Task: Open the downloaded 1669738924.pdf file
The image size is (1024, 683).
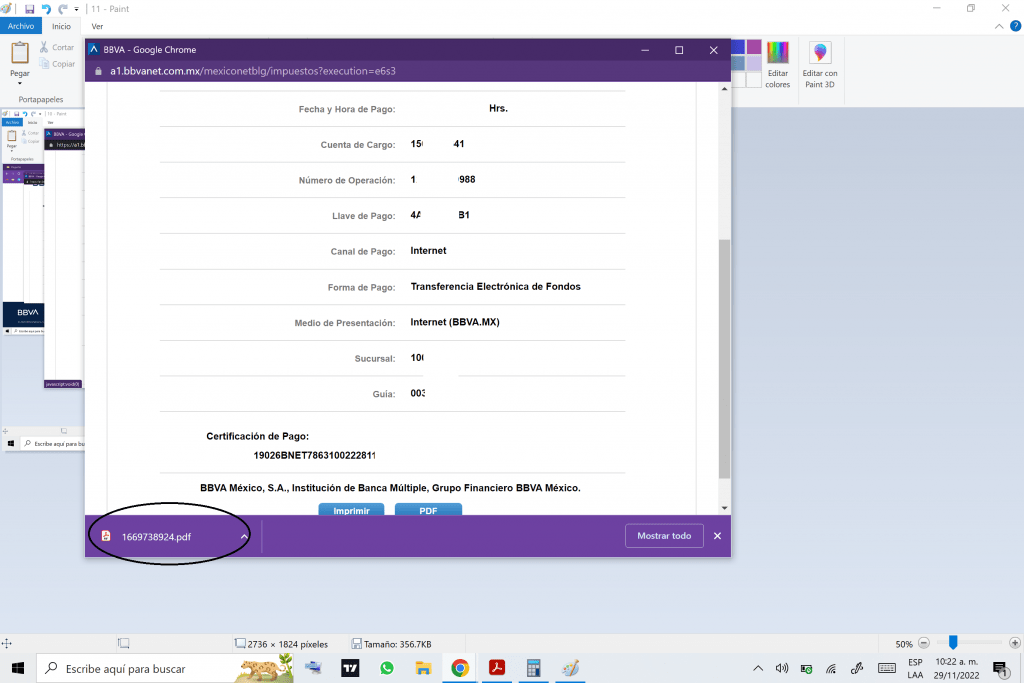Action: [156, 537]
